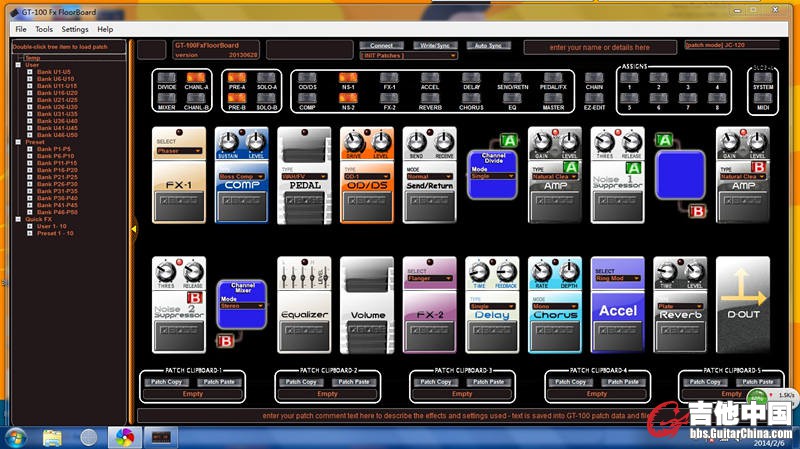Image resolution: width=800 pixels, height=449 pixels.
Task: Open the Windows Start menu
Action: 15,437
